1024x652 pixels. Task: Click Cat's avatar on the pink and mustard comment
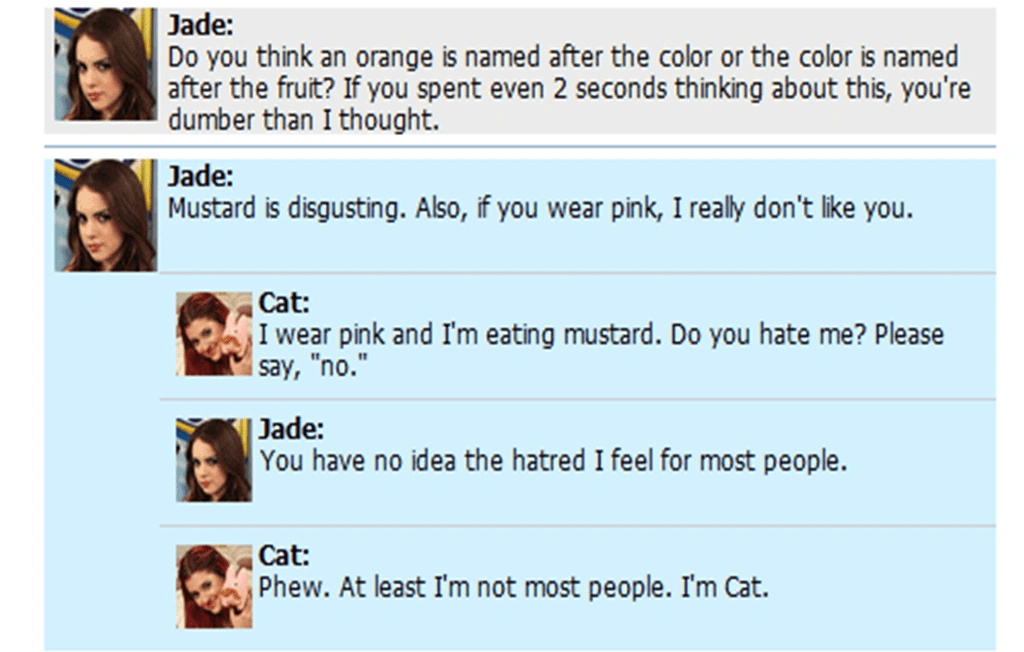(214, 334)
